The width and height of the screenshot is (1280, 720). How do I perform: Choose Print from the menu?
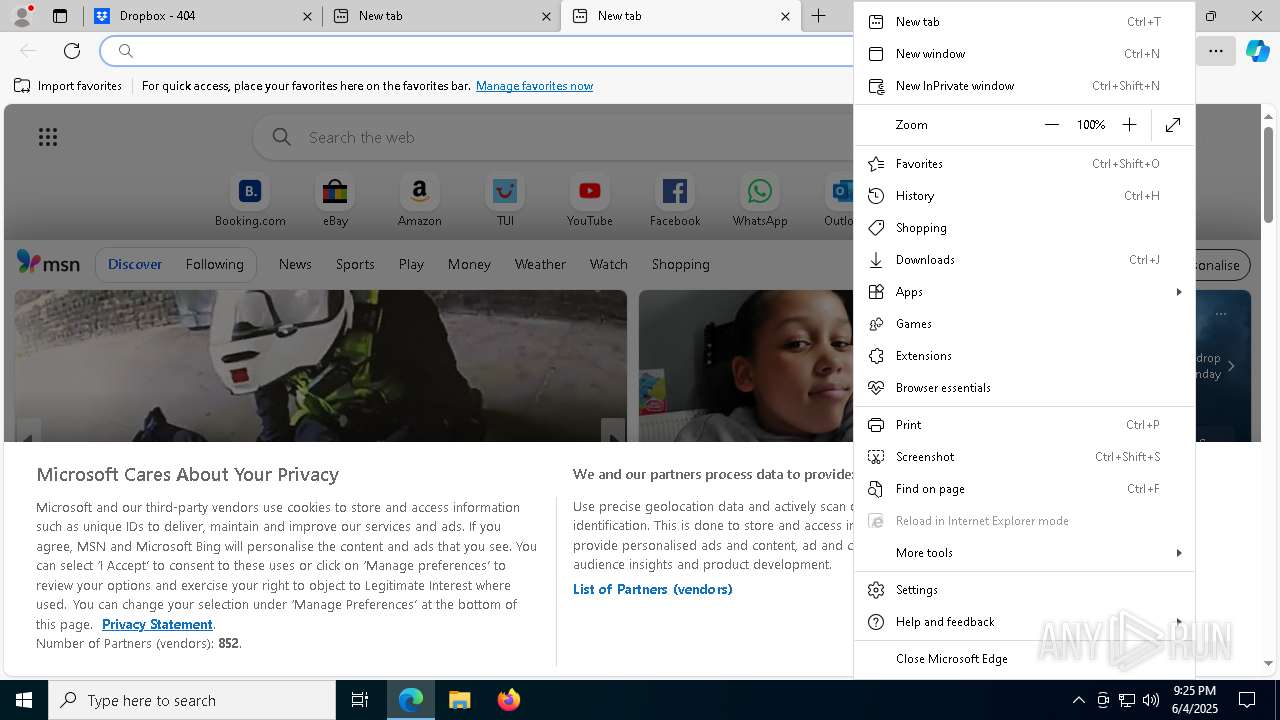coord(1025,425)
